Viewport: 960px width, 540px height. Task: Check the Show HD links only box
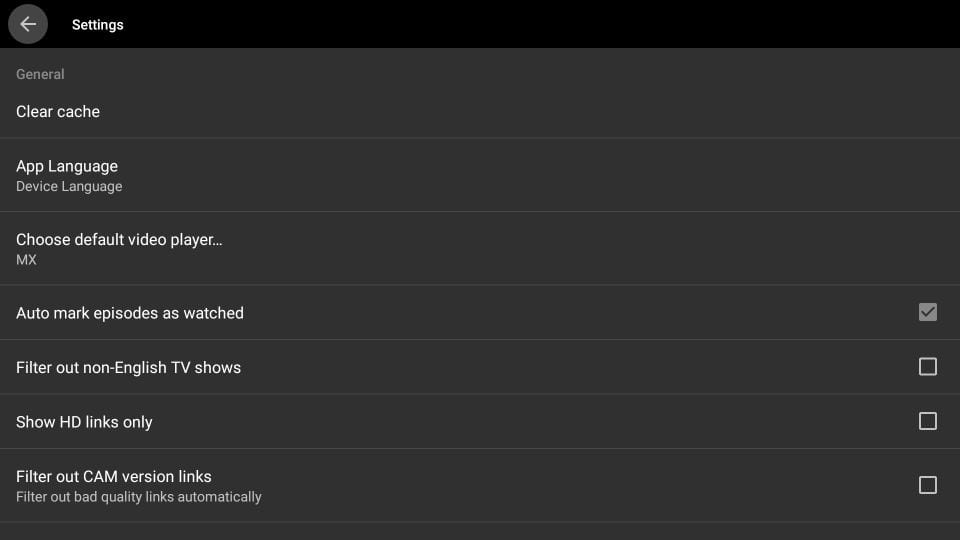coord(927,421)
